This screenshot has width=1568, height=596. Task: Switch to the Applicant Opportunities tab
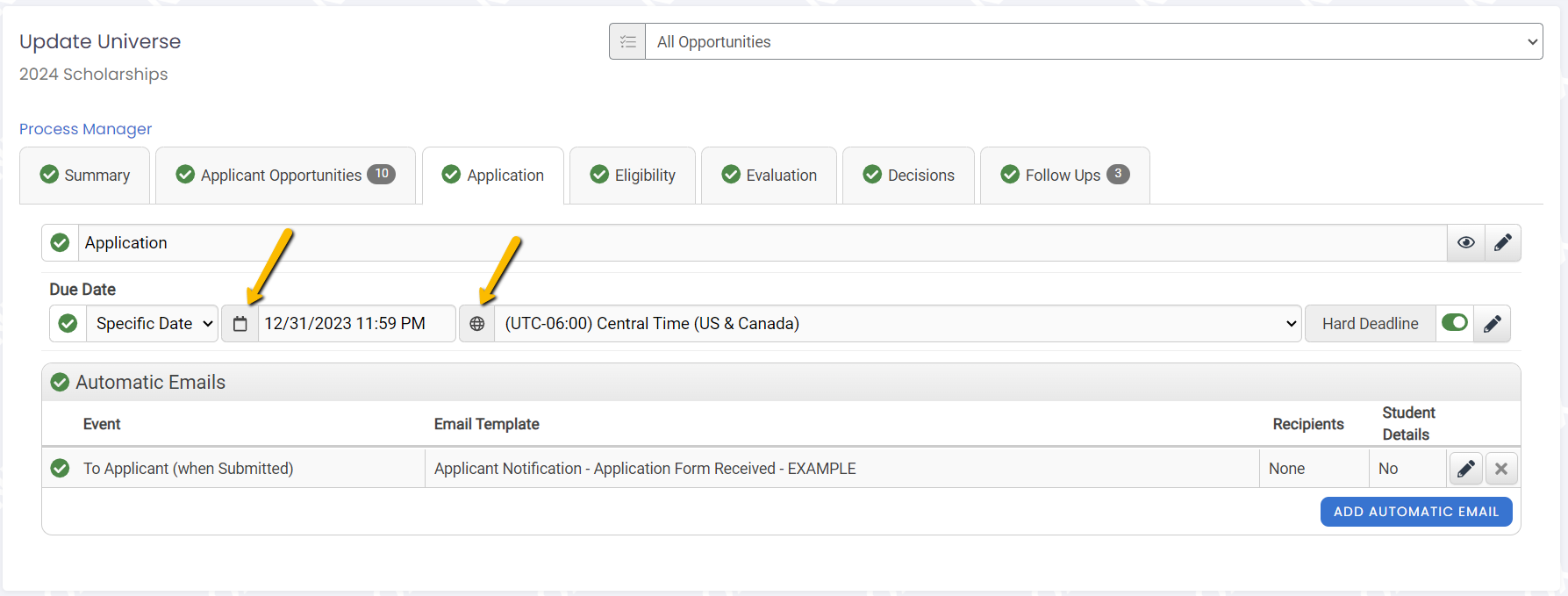[285, 176]
